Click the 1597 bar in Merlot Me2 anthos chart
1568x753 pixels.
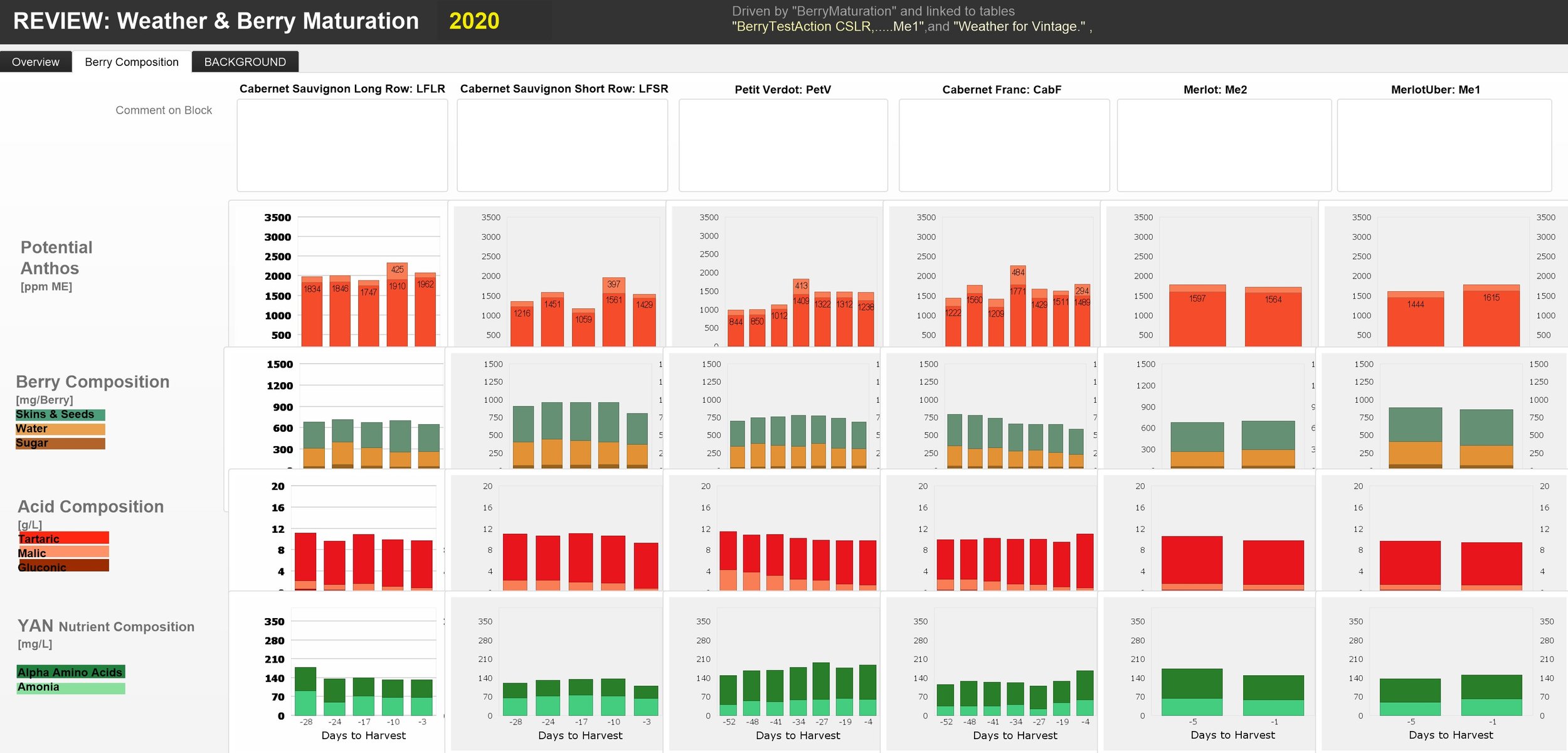tap(1197, 319)
